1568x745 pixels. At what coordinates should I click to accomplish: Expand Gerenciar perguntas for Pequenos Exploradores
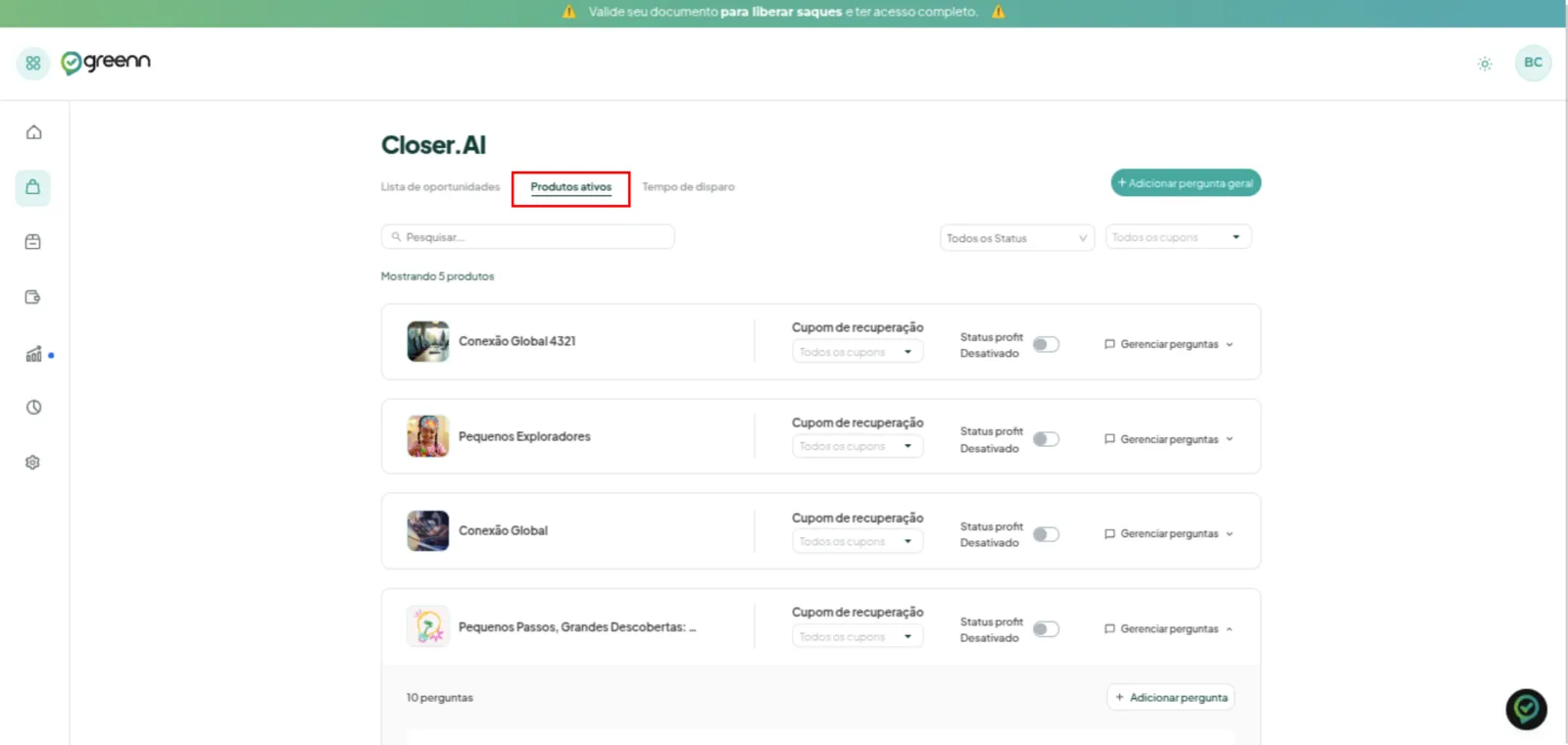click(x=1169, y=439)
